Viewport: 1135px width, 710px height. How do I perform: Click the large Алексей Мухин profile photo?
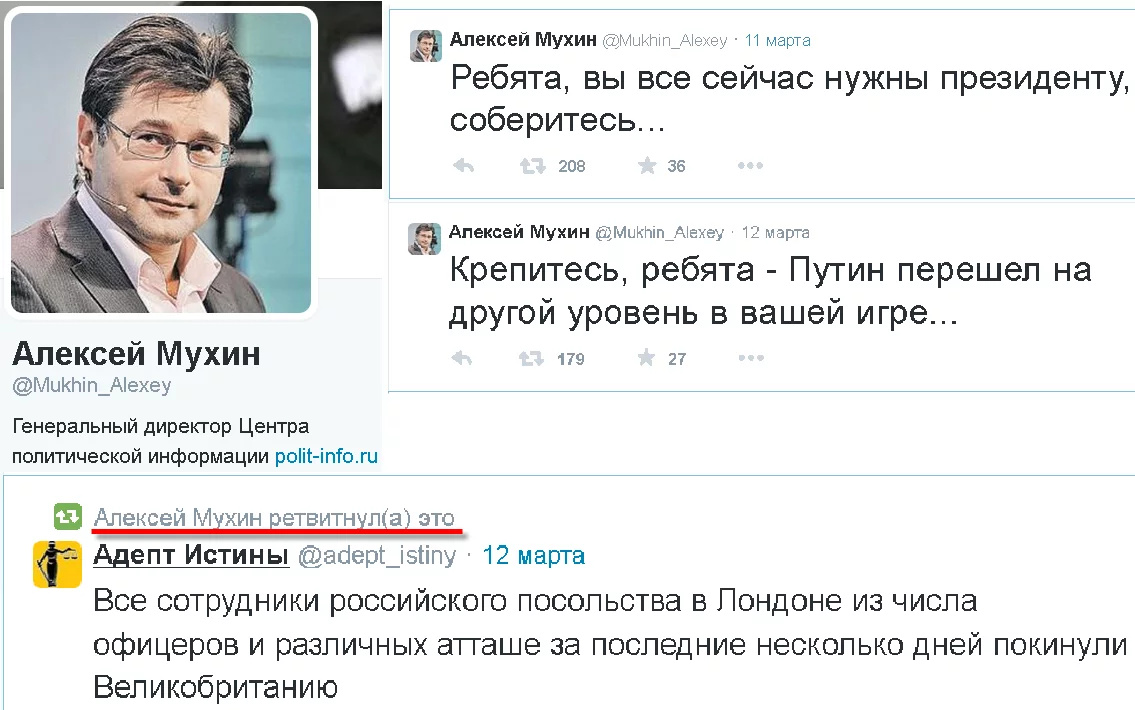coord(161,163)
